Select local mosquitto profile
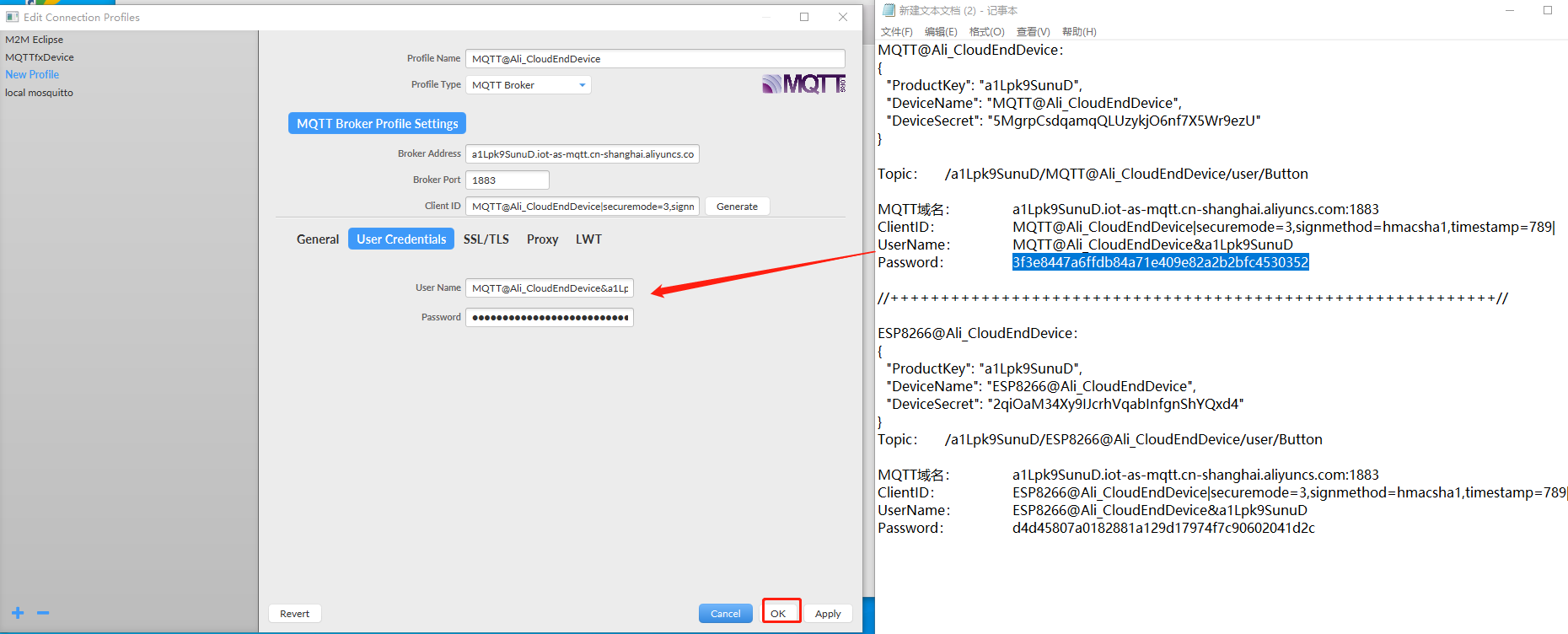The width and height of the screenshot is (1568, 634). tap(39, 93)
